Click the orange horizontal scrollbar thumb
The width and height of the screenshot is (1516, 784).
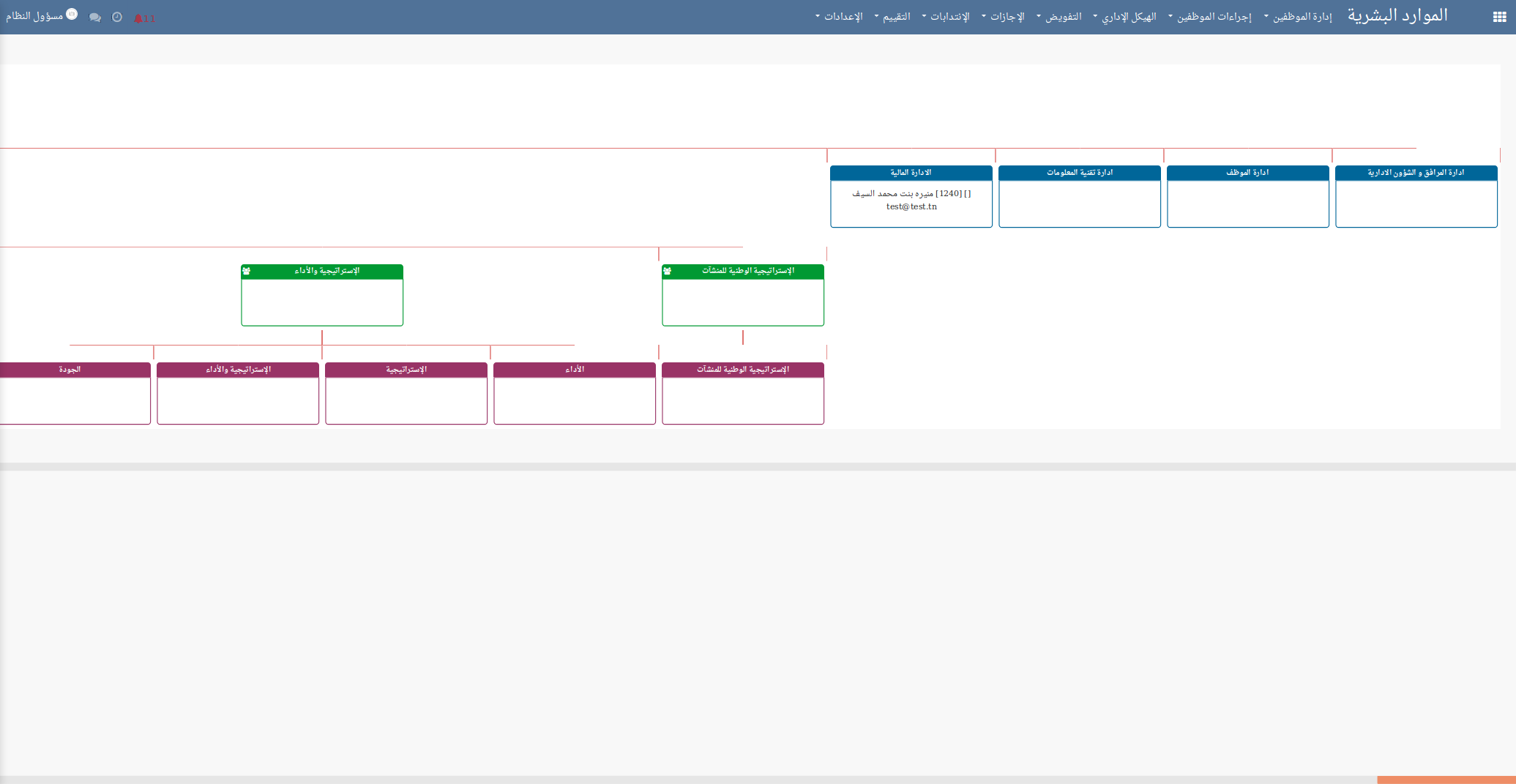[x=1446, y=780]
